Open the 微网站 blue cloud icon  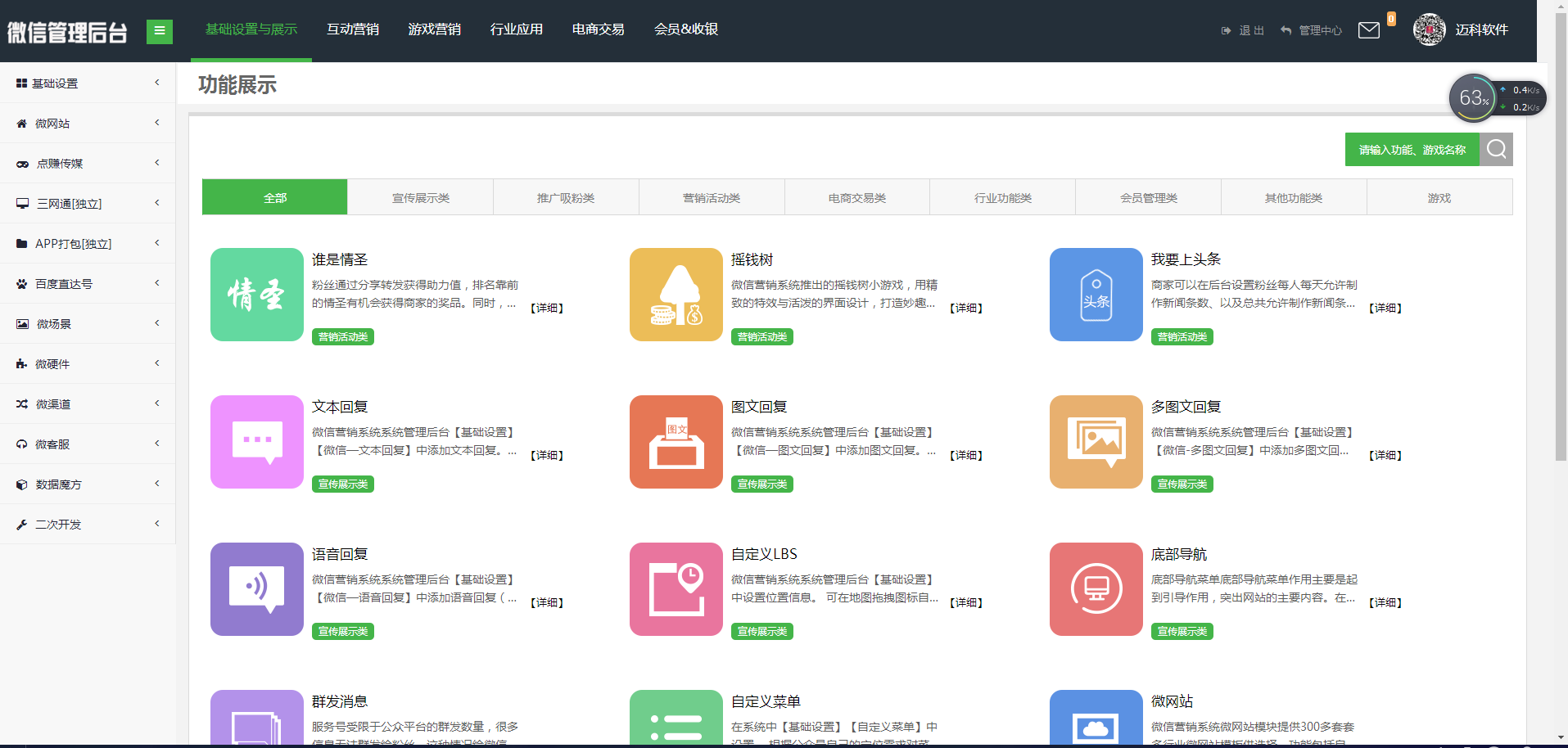(1096, 717)
